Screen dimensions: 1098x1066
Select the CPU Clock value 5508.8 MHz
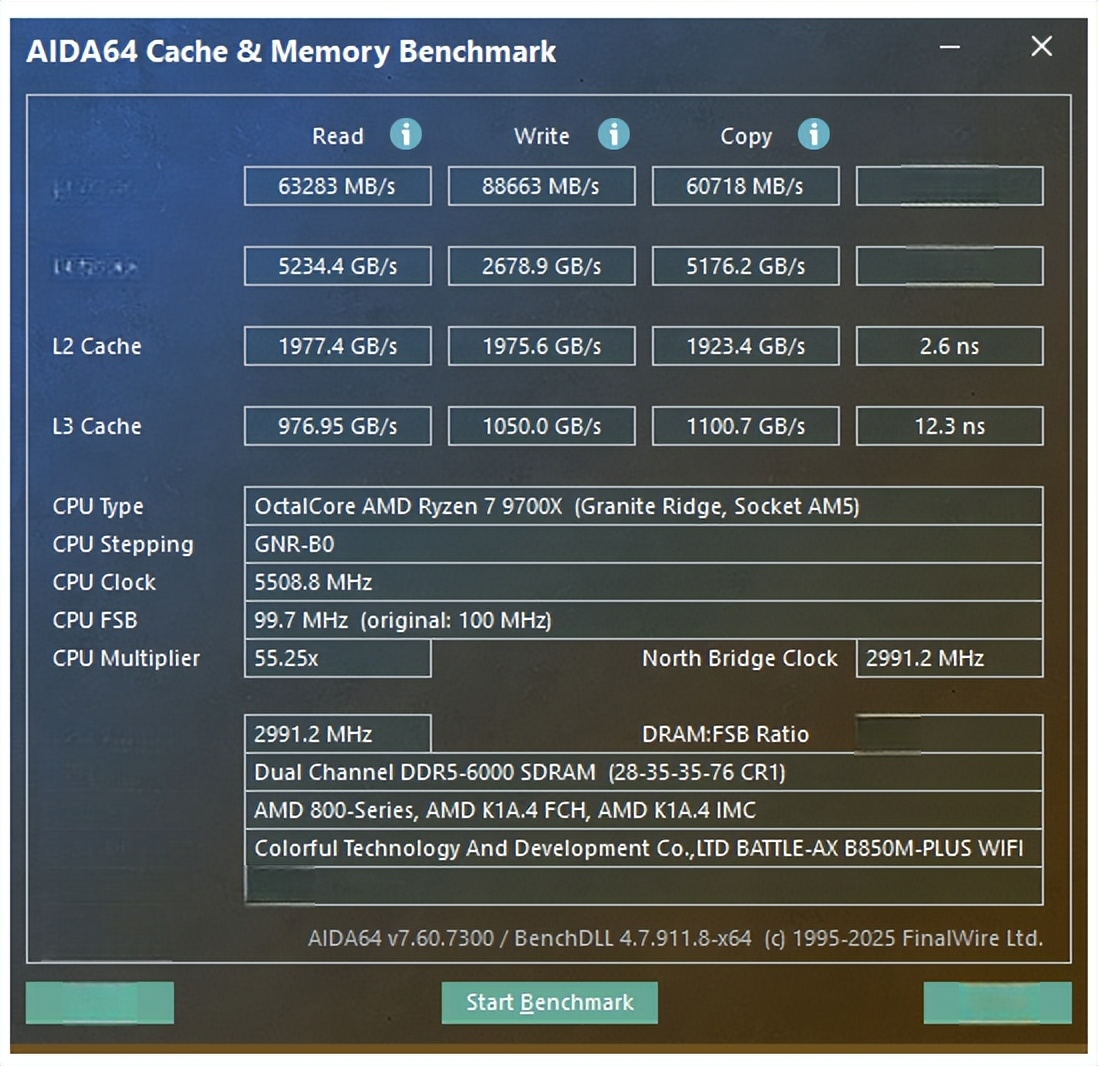pyautogui.click(x=644, y=582)
